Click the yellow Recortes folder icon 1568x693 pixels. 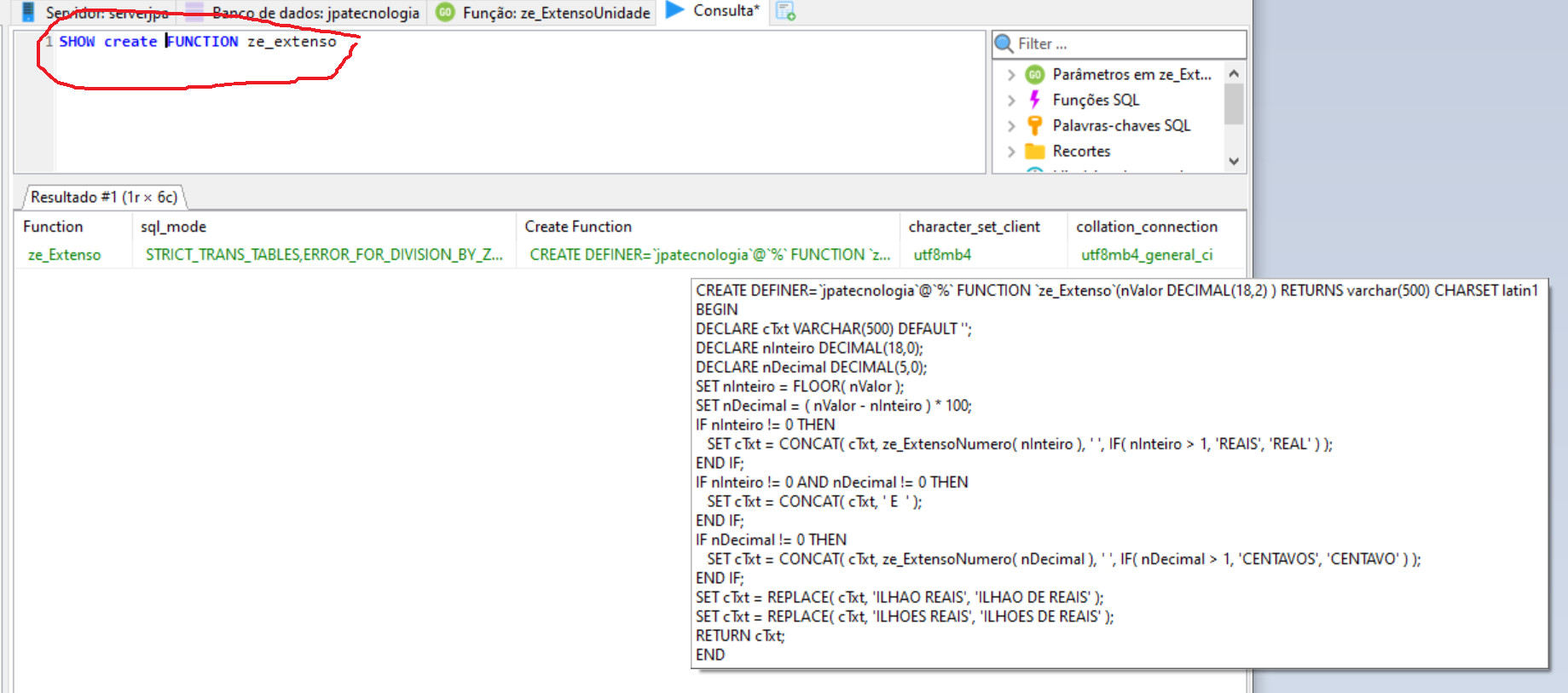click(1034, 151)
